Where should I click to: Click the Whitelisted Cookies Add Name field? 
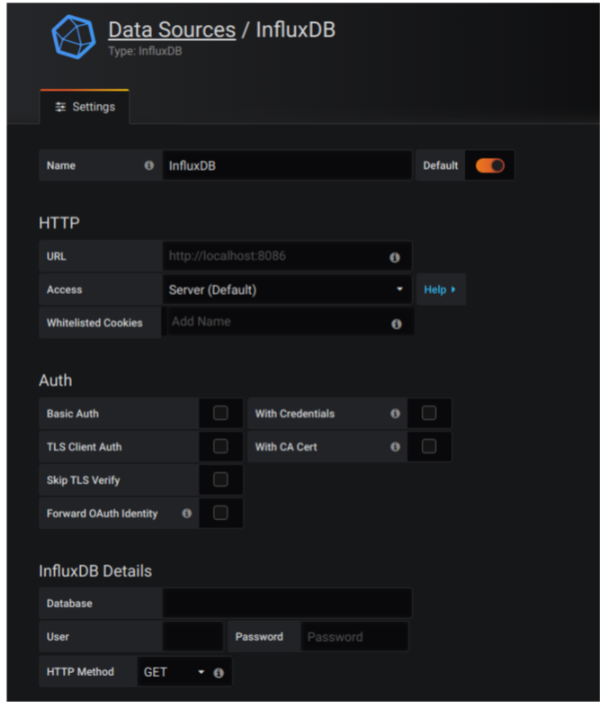(x=288, y=322)
